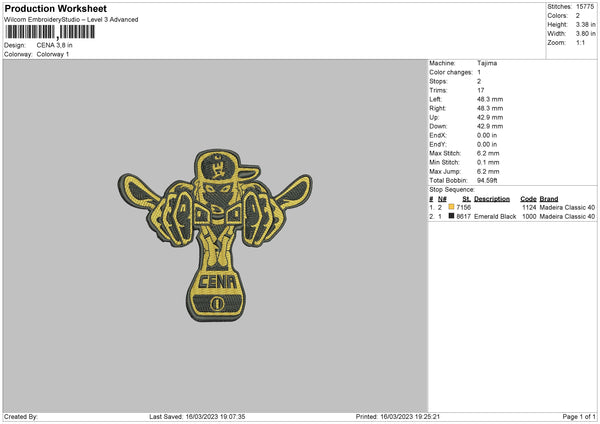This screenshot has width=600, height=424.
Task: Click the EndX value 0.00 in
Action: pos(487,135)
